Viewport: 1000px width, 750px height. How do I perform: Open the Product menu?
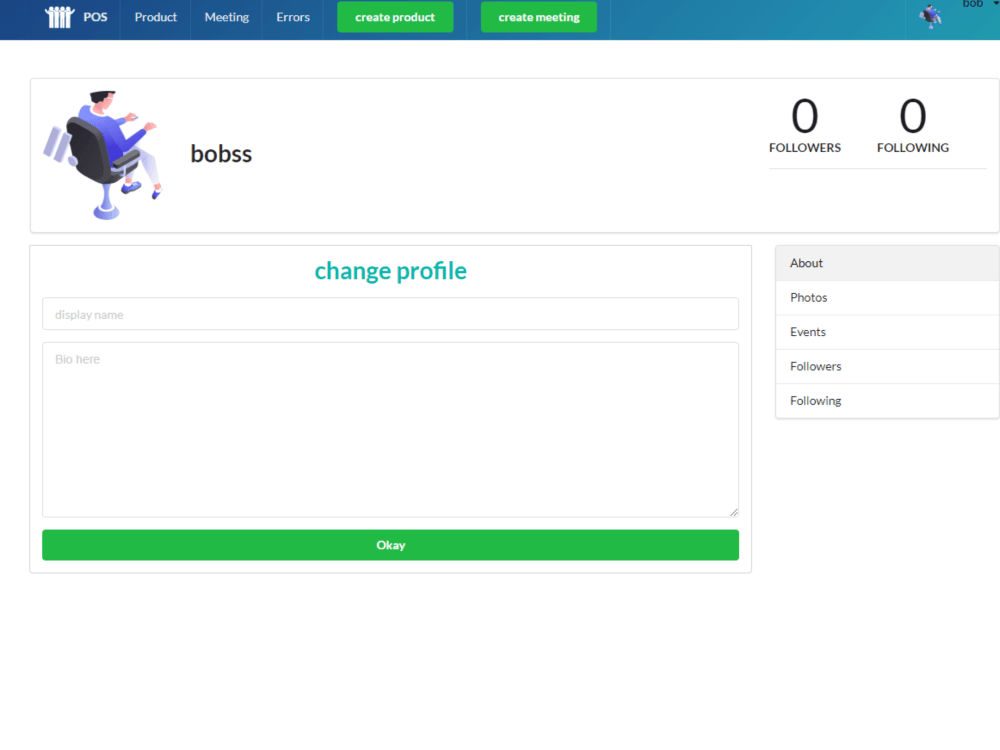(x=155, y=17)
